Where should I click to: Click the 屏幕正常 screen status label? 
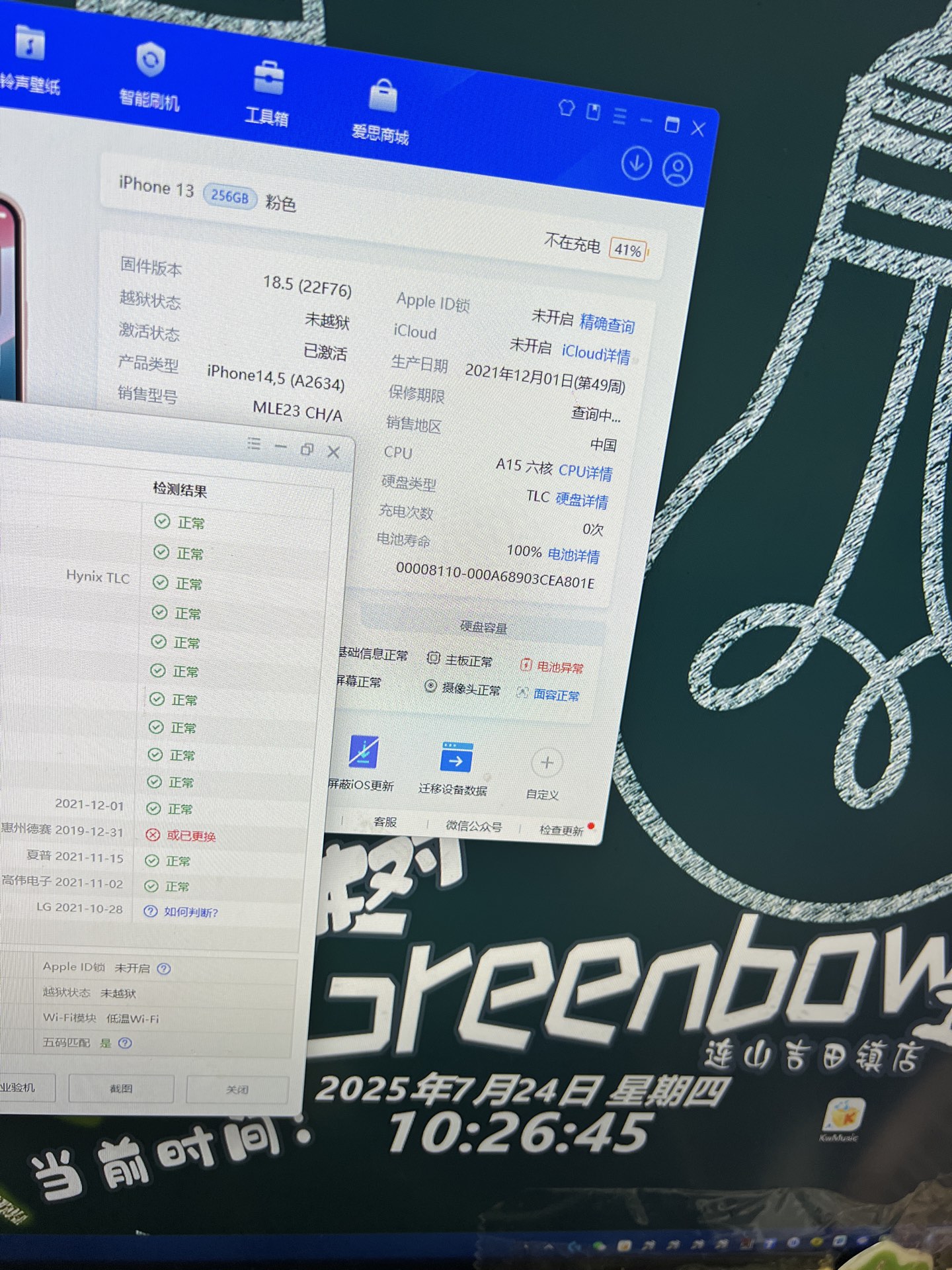(x=358, y=681)
